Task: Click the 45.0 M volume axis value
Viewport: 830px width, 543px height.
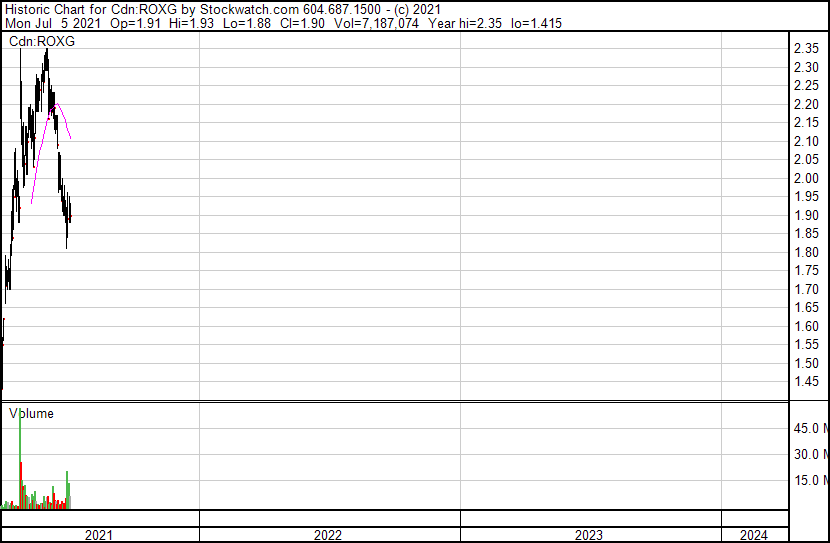Action: tap(811, 428)
